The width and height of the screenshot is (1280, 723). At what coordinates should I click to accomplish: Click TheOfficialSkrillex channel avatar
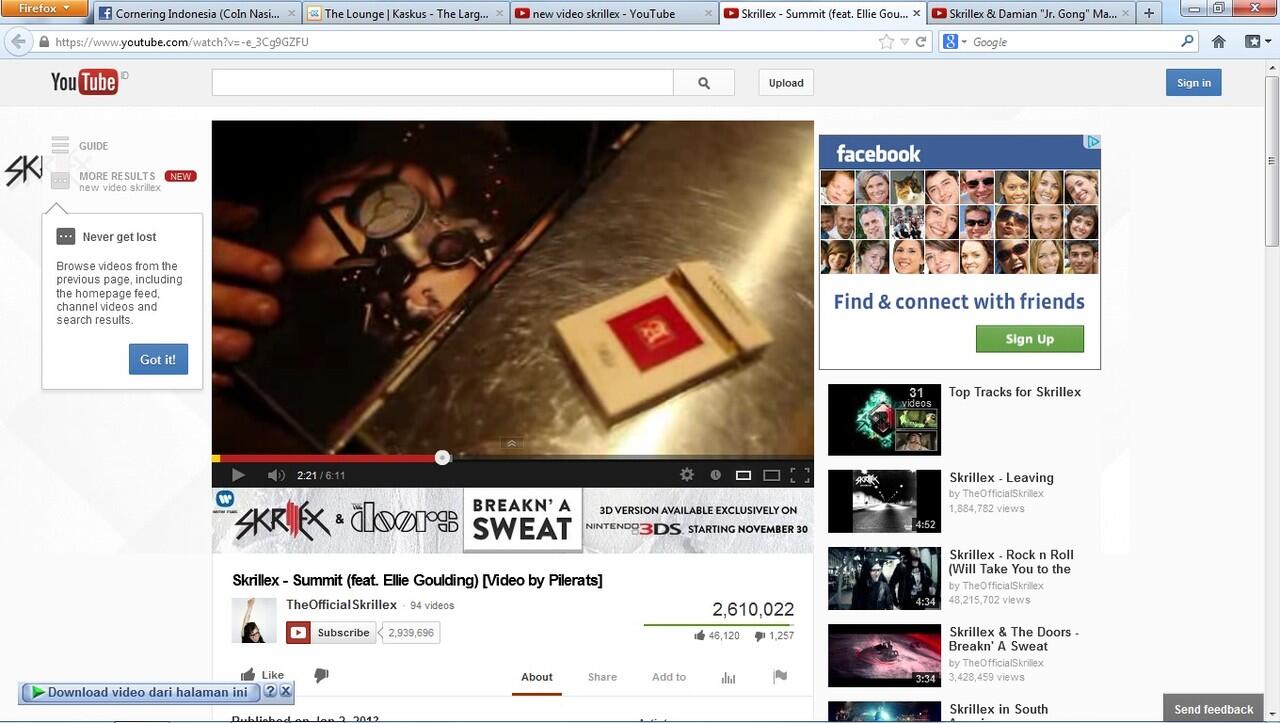[x=254, y=621]
